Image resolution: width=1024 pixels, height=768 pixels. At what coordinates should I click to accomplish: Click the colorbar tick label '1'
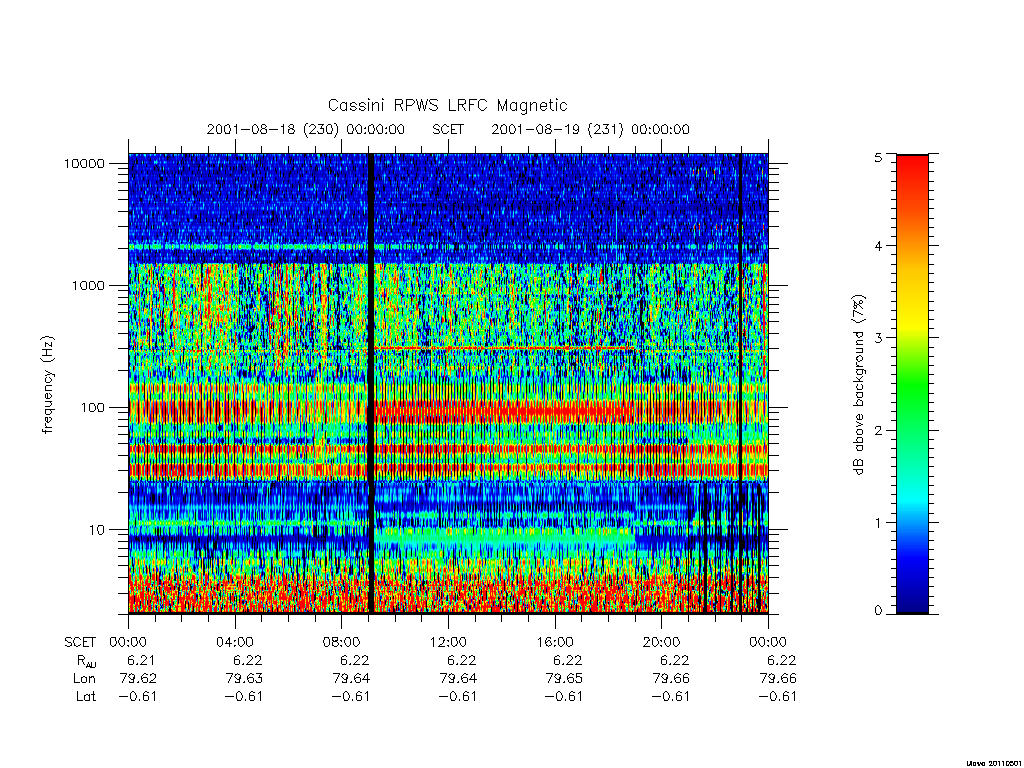pyautogui.click(x=878, y=522)
